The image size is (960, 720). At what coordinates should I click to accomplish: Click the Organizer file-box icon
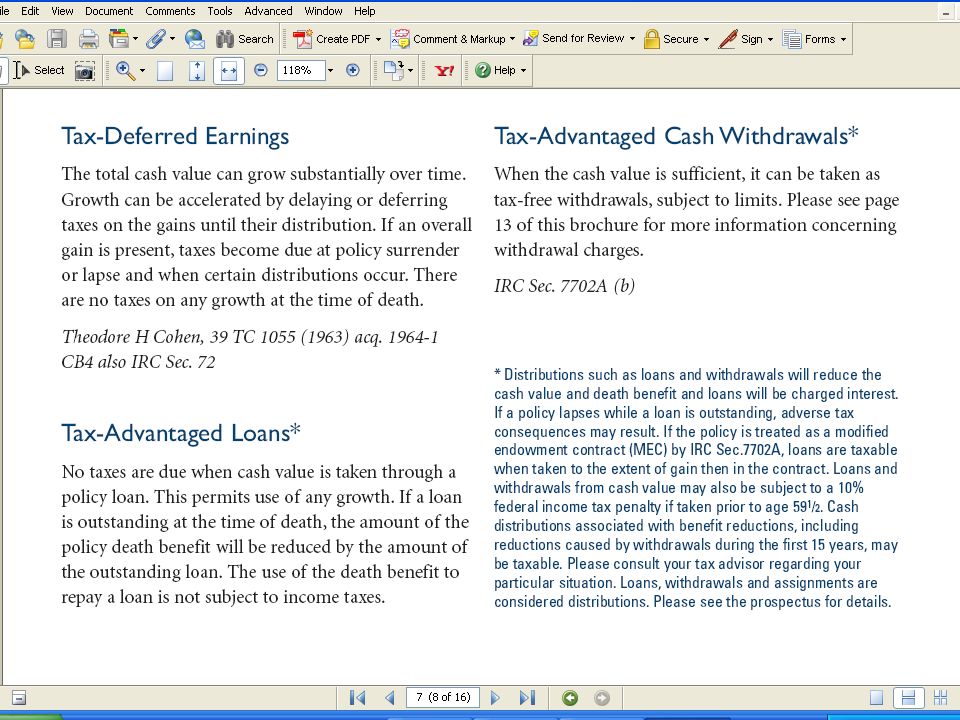119,39
